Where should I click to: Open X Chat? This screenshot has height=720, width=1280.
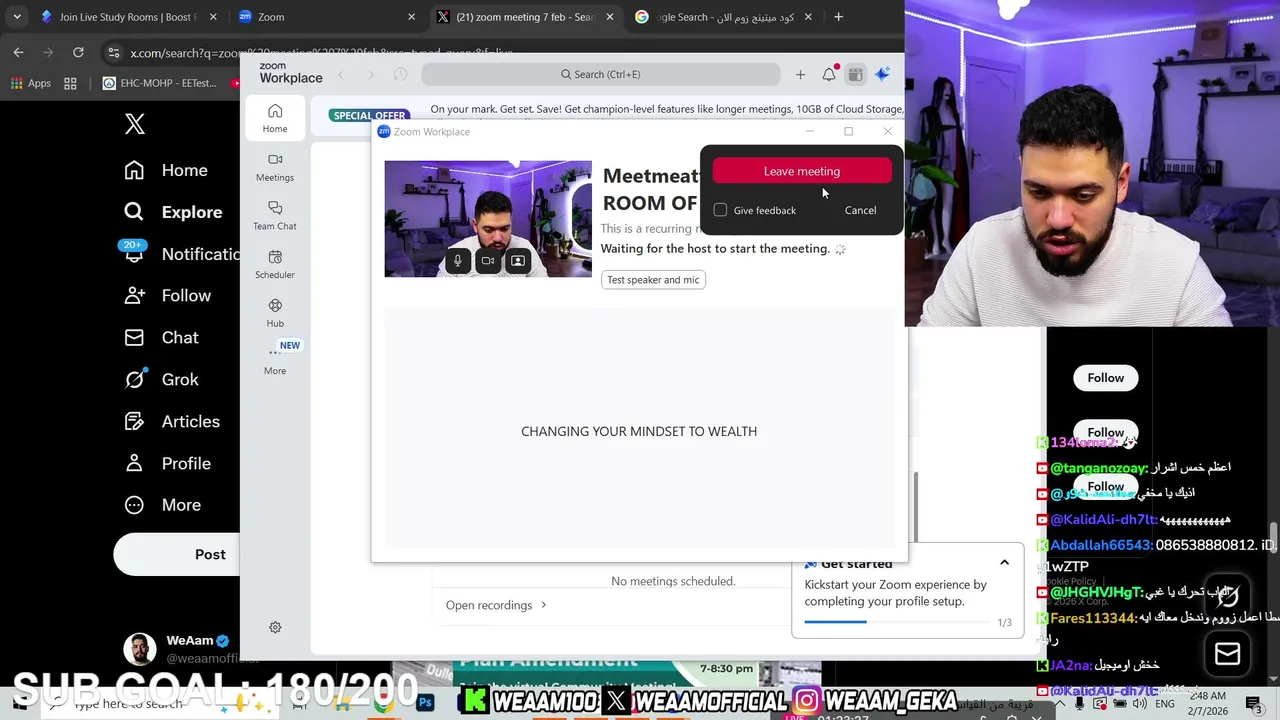(x=161, y=338)
